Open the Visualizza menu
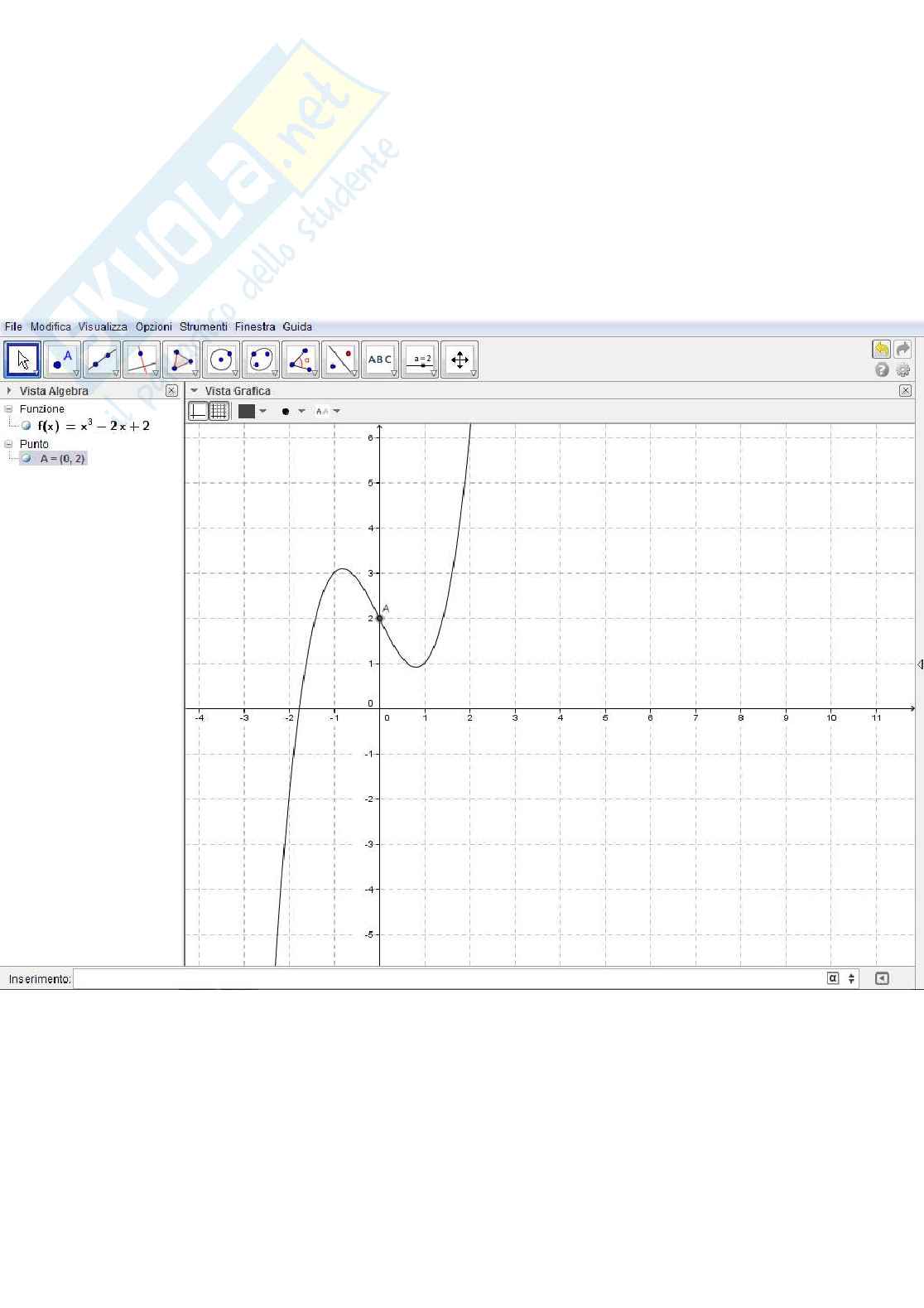The image size is (924, 1308). tap(103, 327)
